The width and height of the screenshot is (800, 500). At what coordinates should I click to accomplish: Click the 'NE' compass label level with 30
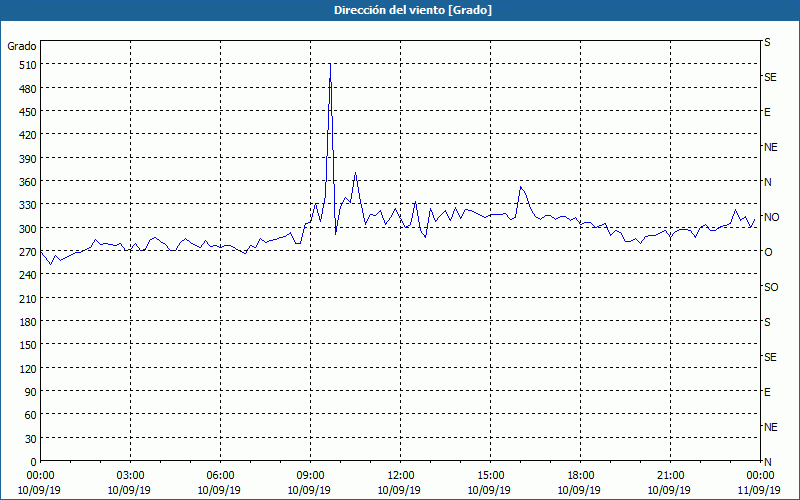coord(770,427)
